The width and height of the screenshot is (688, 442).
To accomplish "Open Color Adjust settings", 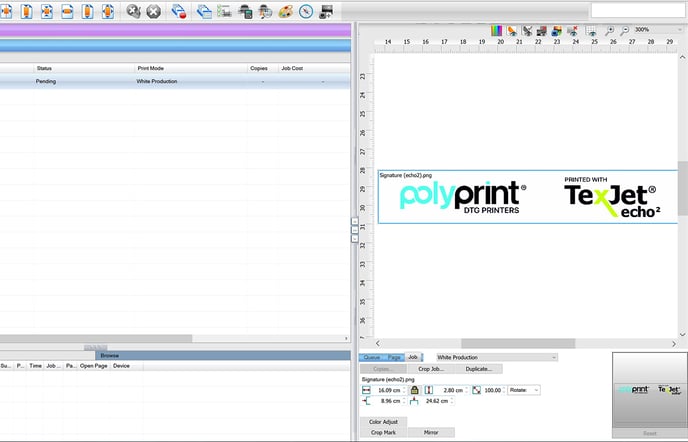I will (383, 422).
